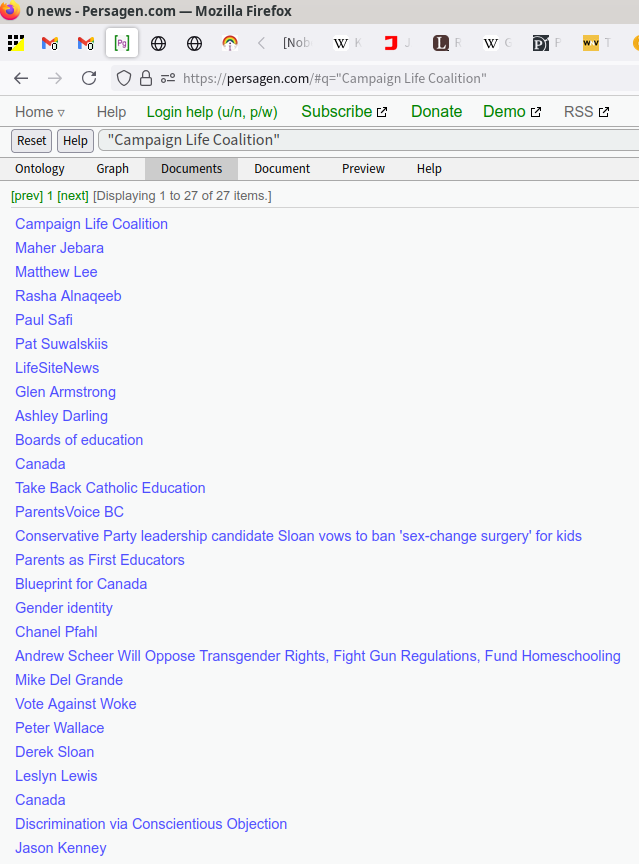Open the Demo external link
Image resolution: width=639 pixels, height=864 pixels.
pos(512,111)
